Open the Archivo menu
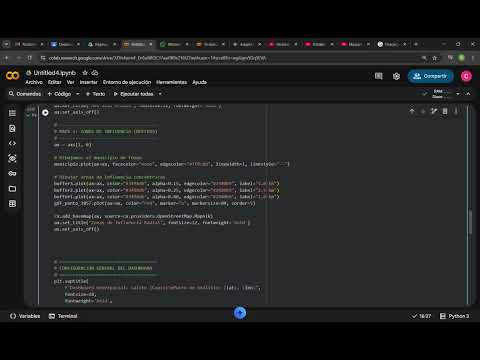 pyautogui.click(x=34, y=82)
